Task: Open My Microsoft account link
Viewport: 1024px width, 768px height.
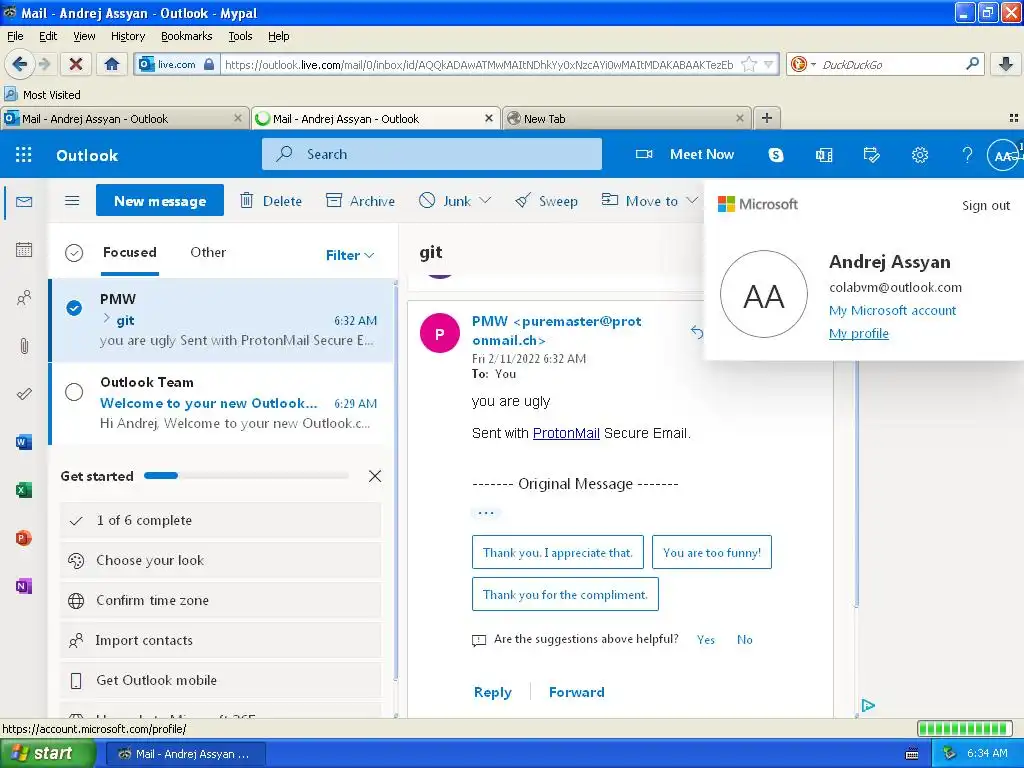Action: click(893, 311)
